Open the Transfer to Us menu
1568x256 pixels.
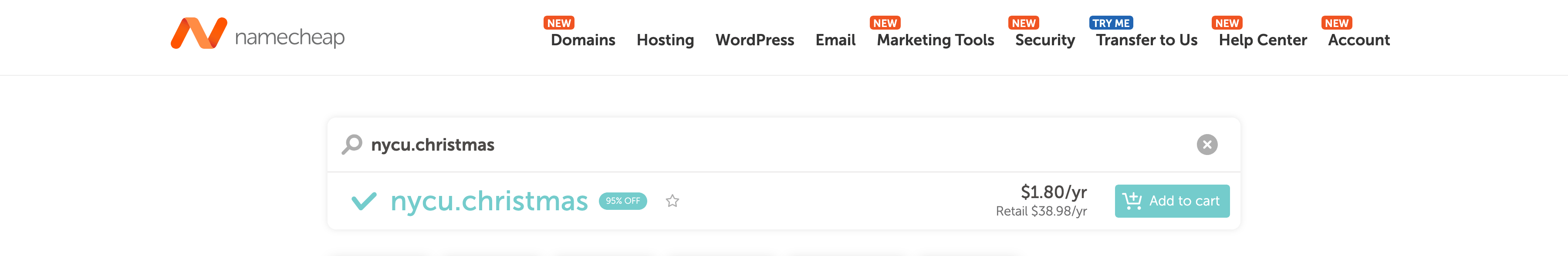[x=1146, y=40]
